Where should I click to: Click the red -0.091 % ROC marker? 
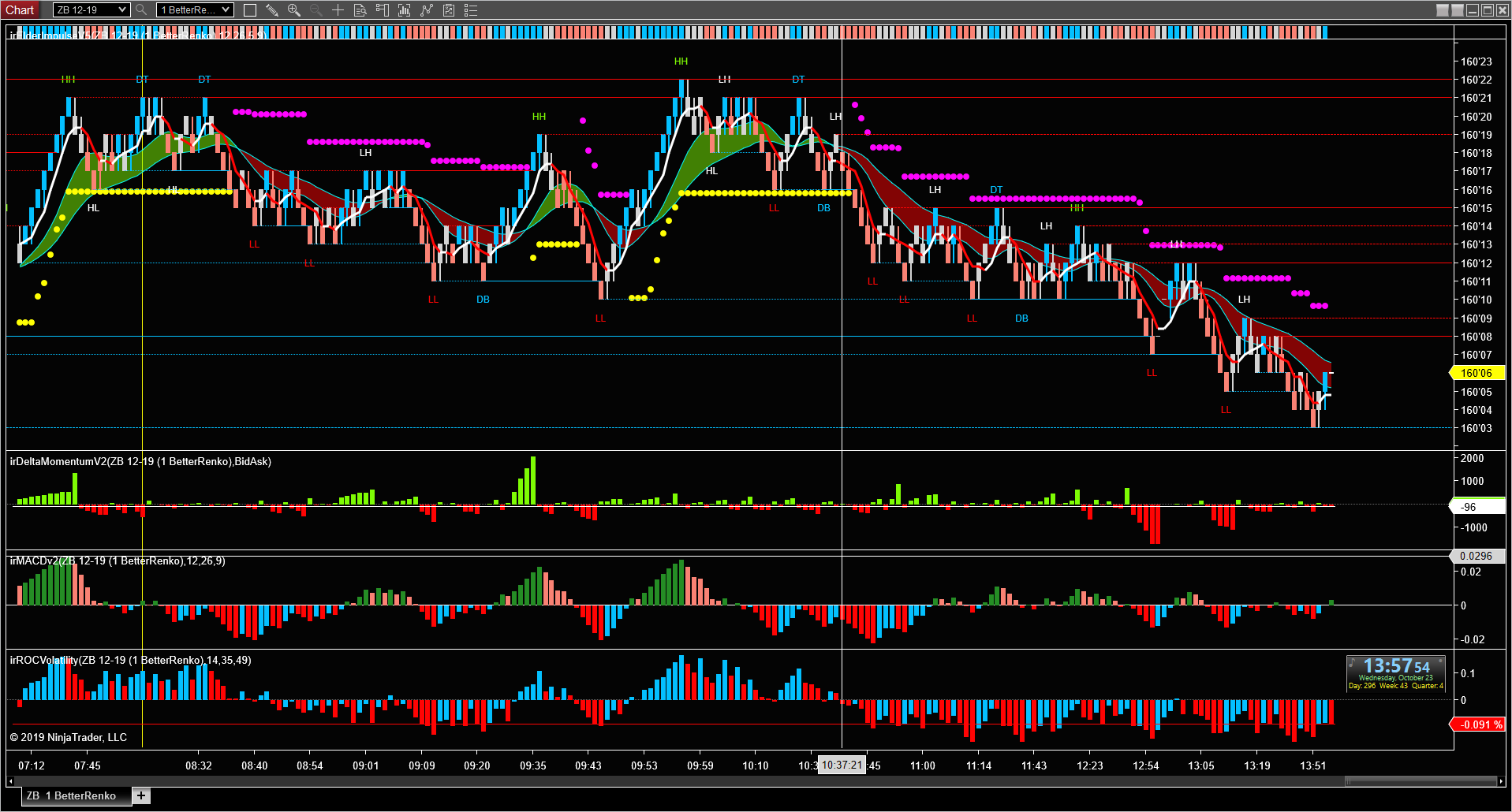(1477, 724)
